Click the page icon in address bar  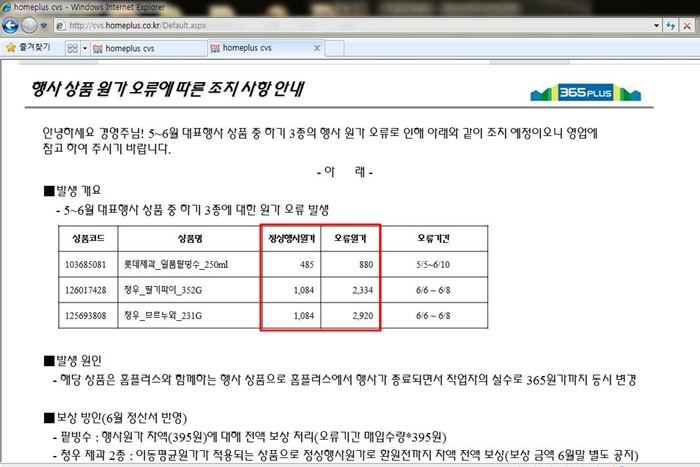pos(61,25)
